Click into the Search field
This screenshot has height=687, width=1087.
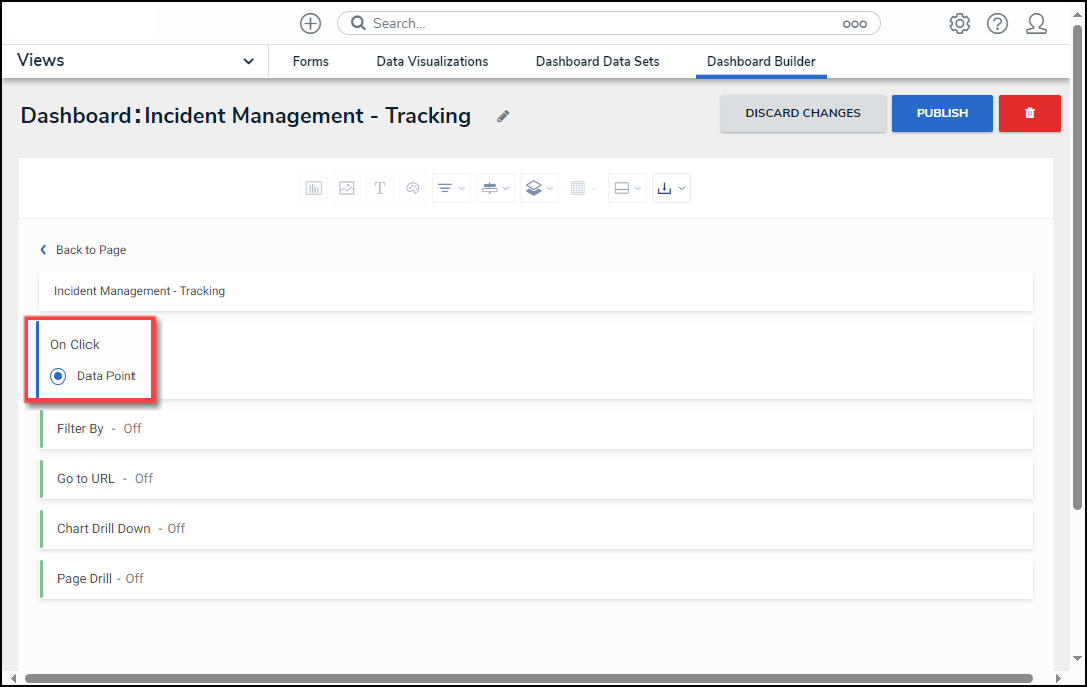tap(600, 23)
